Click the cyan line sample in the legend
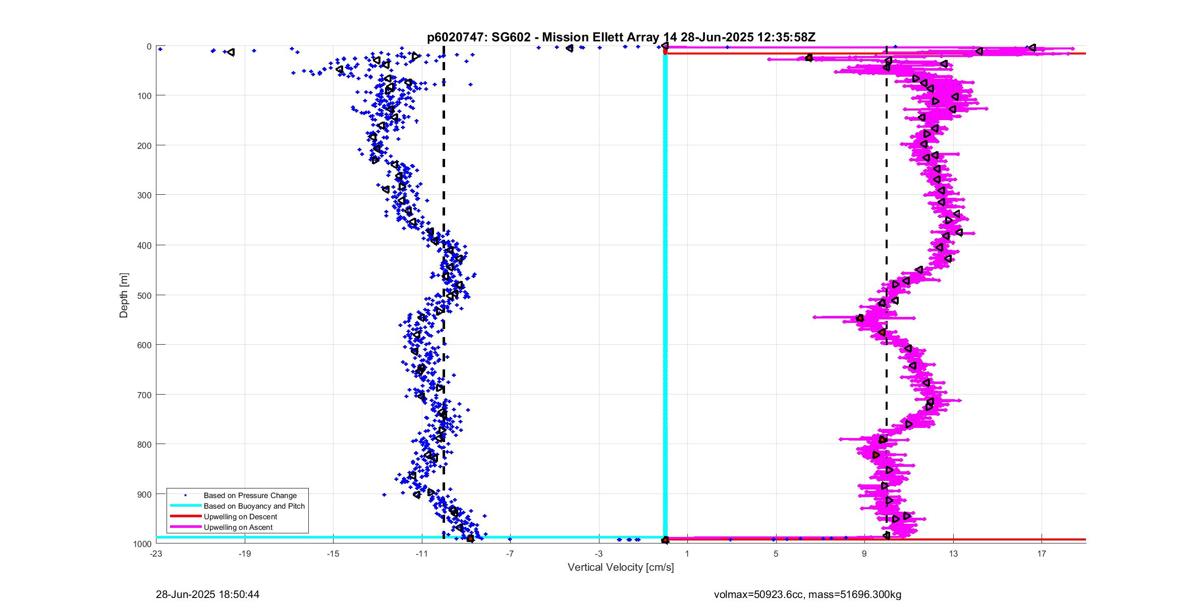Screen dimensions: 1200x611 pyautogui.click(x=185, y=506)
